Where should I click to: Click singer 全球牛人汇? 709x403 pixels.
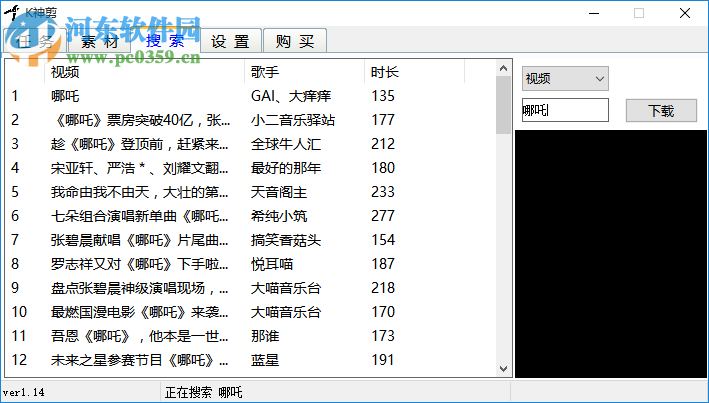pos(286,144)
